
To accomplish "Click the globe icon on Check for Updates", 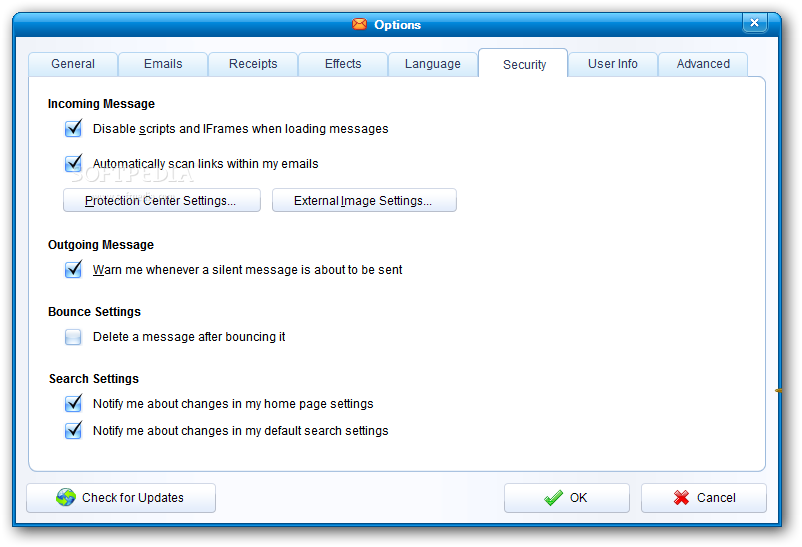I will (66, 497).
